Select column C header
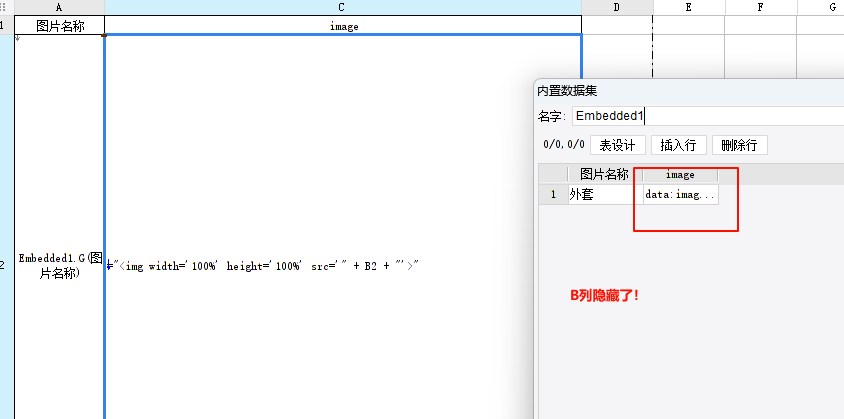The image size is (844, 419). [x=342, y=7]
